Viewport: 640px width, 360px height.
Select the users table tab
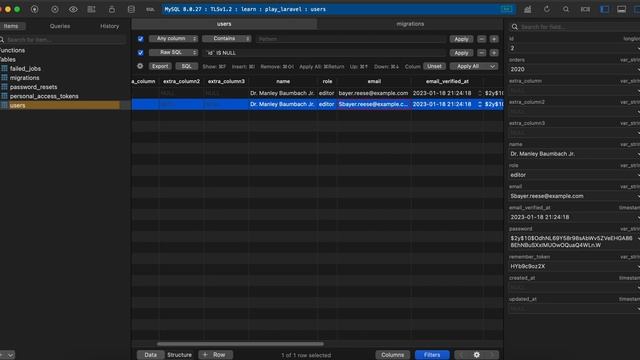(x=224, y=24)
